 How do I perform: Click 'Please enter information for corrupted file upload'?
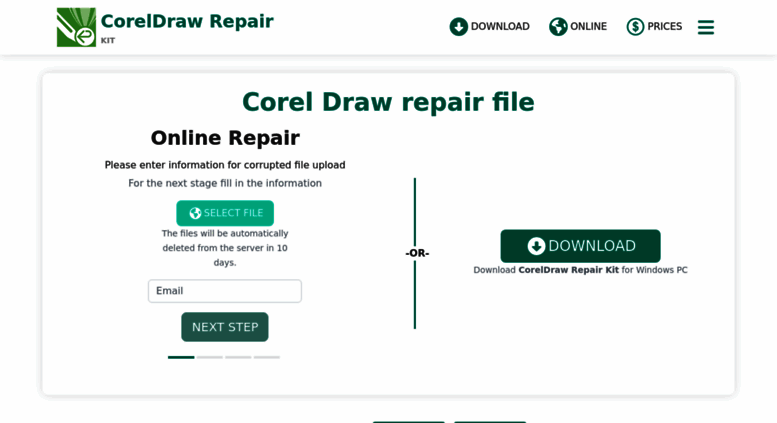pyautogui.click(x=225, y=165)
